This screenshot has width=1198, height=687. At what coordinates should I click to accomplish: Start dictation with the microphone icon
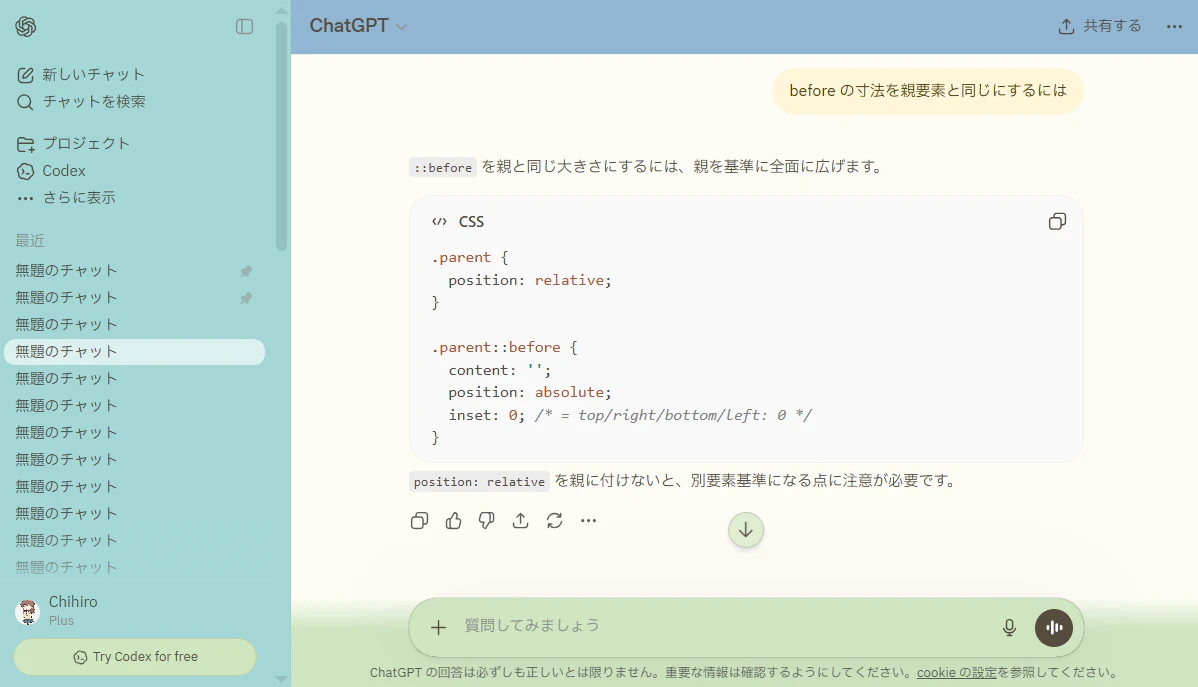click(1009, 627)
